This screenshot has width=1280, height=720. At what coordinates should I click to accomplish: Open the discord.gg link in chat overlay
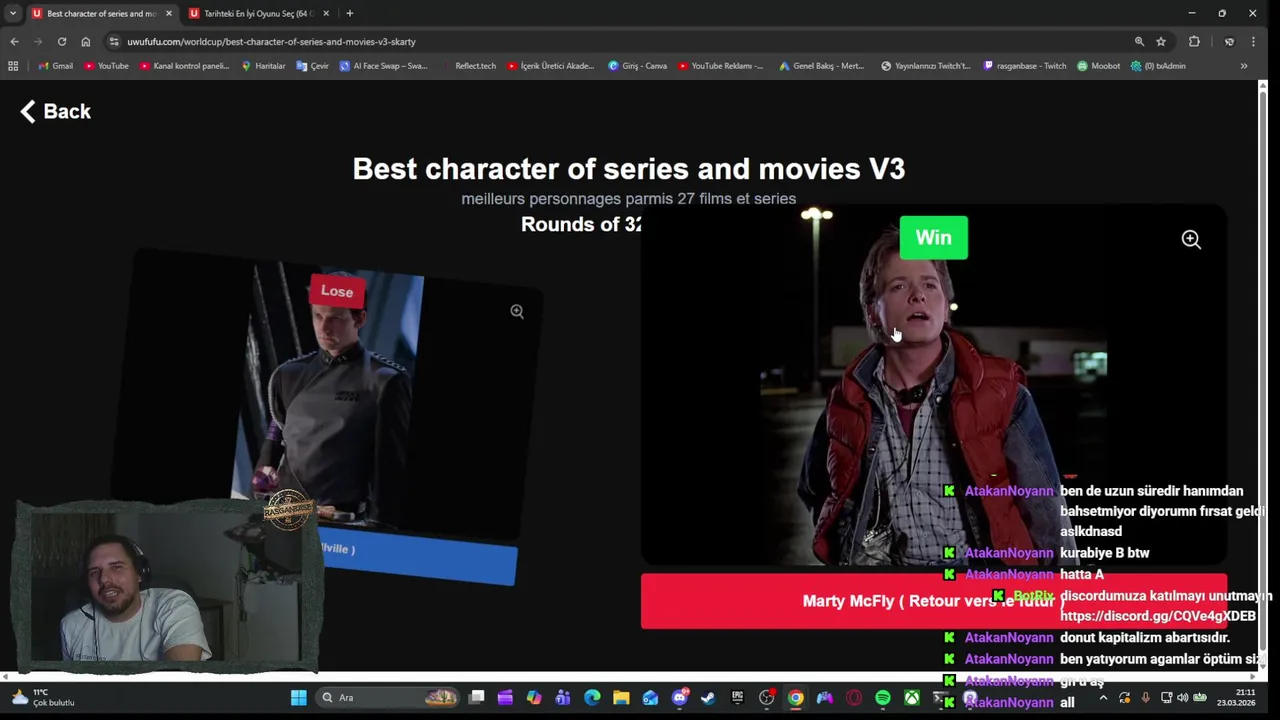point(1157,616)
